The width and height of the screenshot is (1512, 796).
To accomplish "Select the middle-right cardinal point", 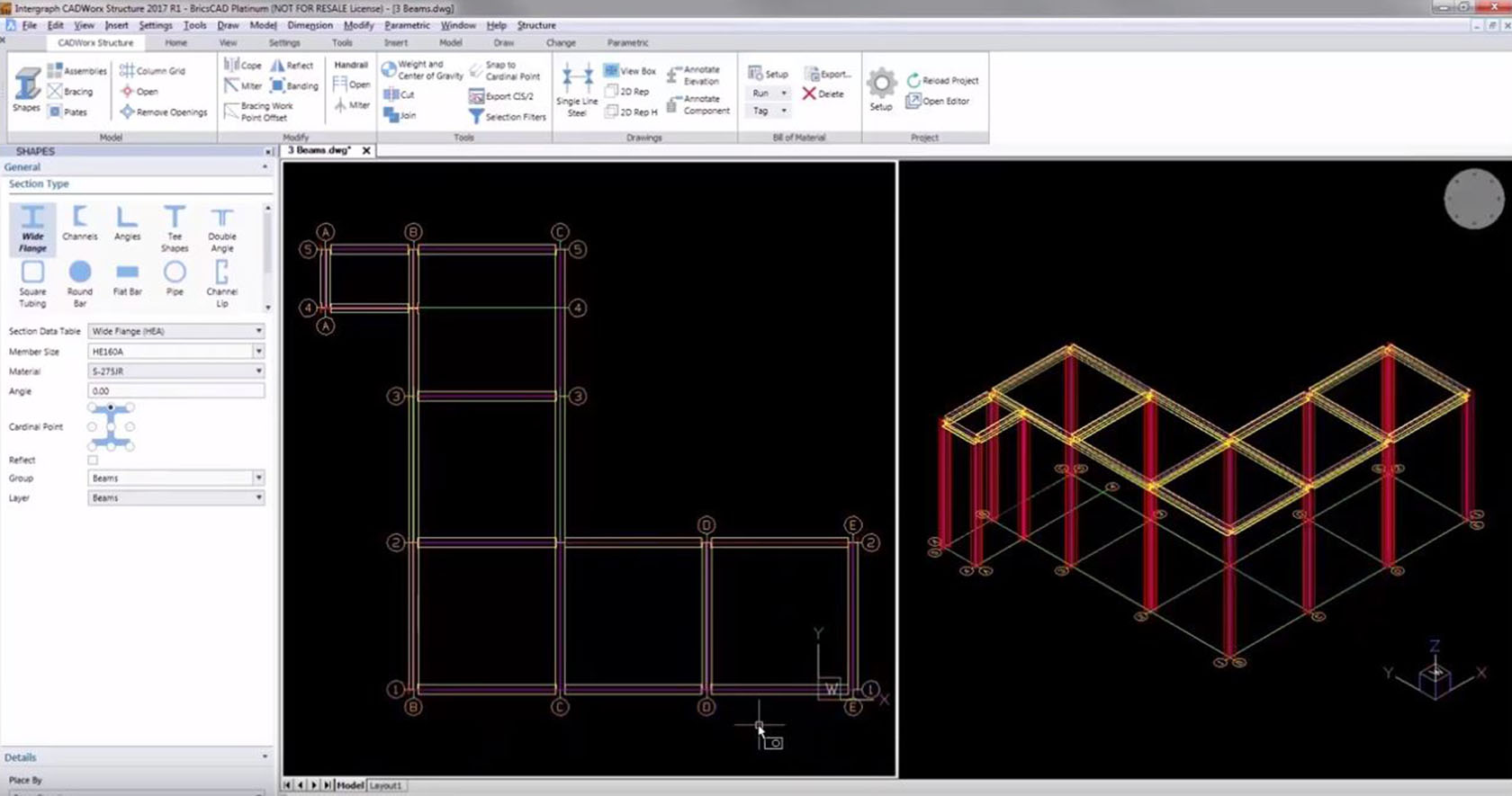I will [x=130, y=426].
